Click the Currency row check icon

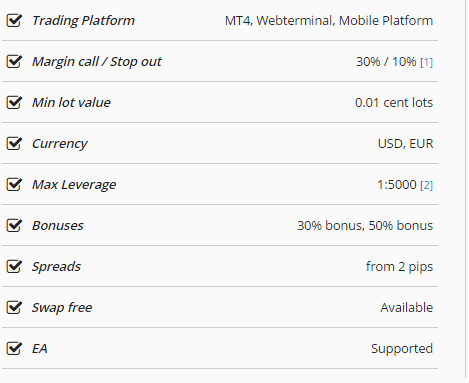14,144
